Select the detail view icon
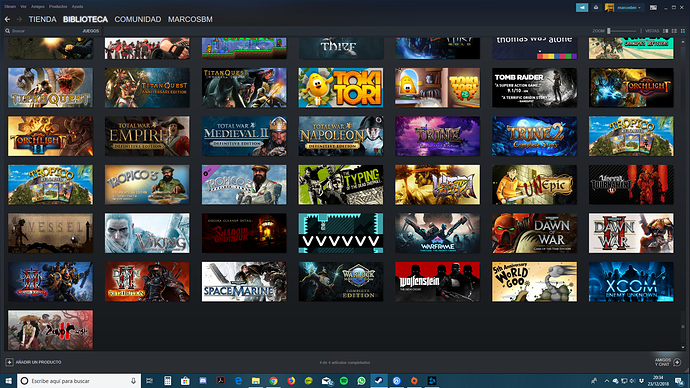The width and height of the screenshot is (690, 388). pos(666,31)
